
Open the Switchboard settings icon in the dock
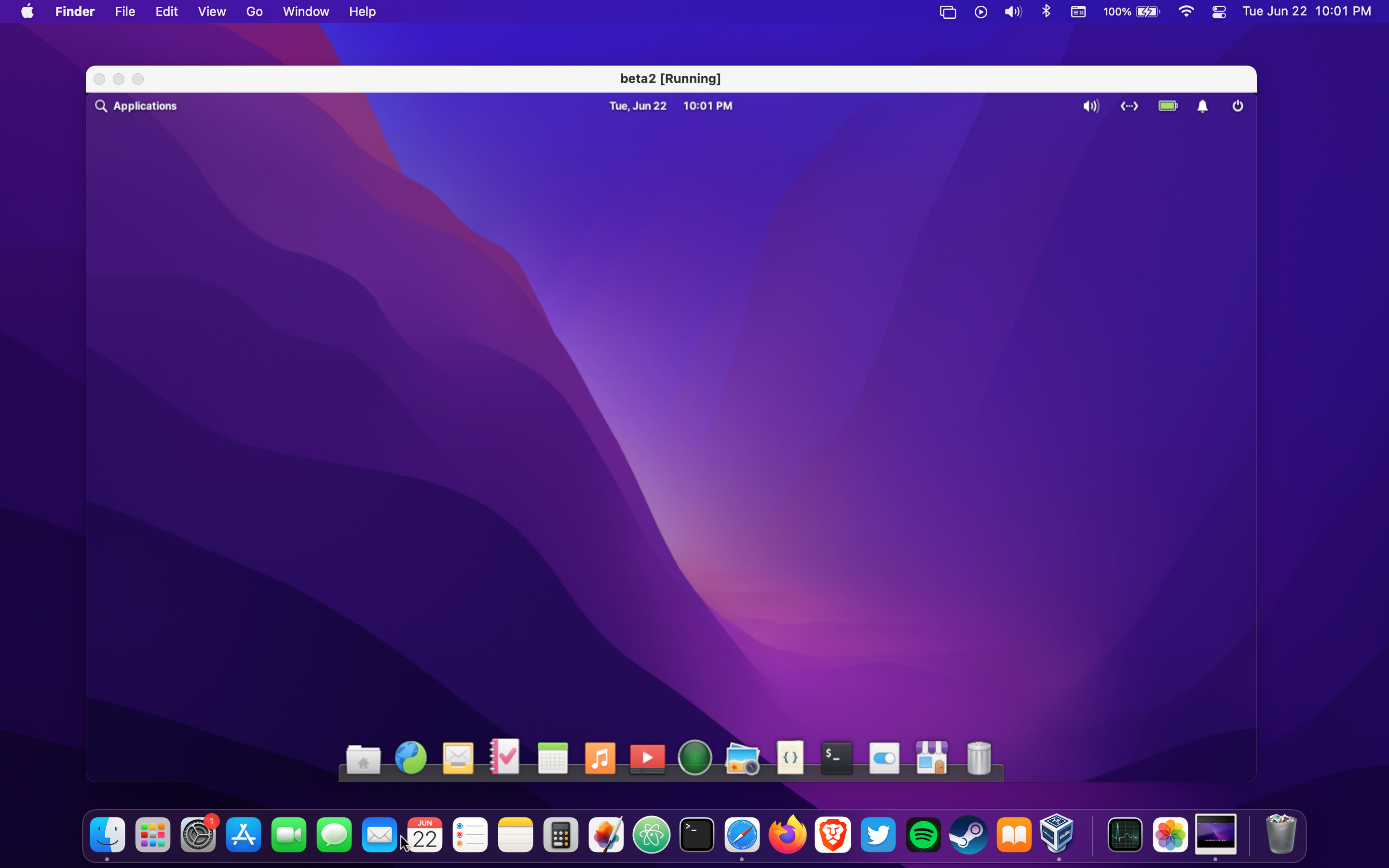point(884,758)
